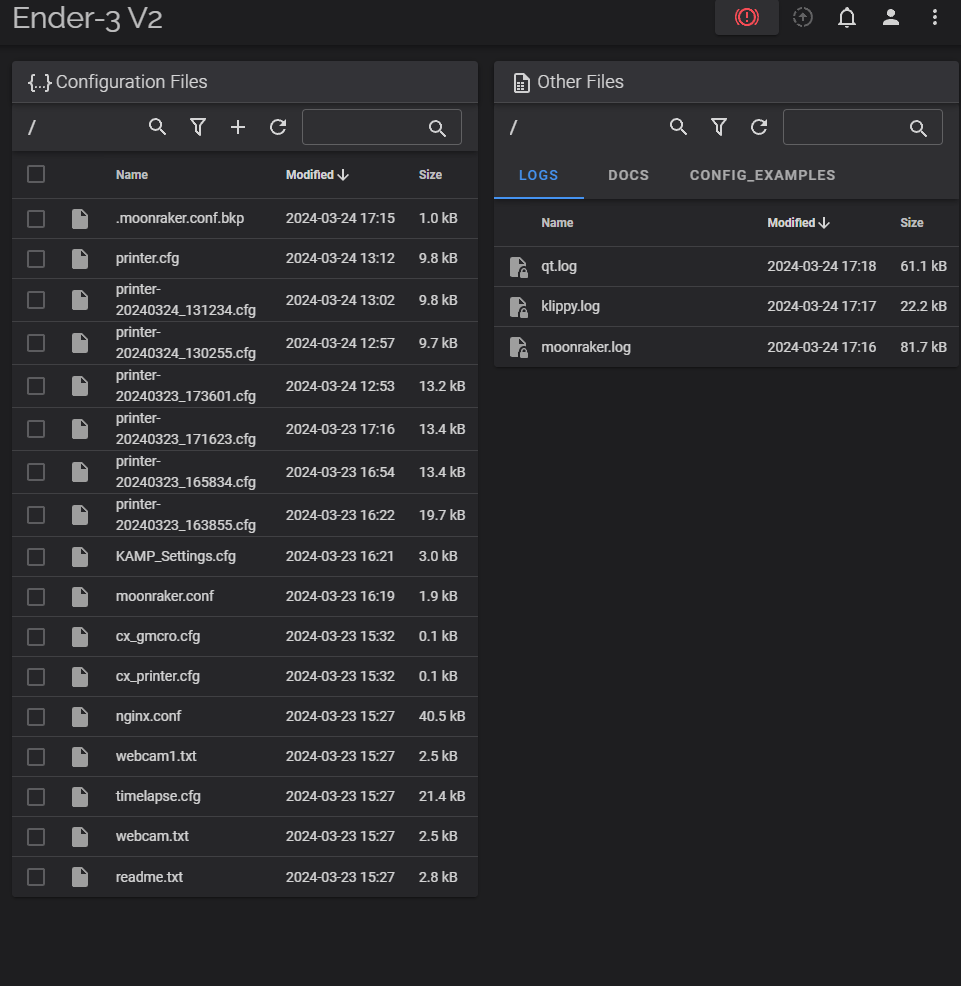Image resolution: width=961 pixels, height=986 pixels.
Task: Select checkbox for printer-20240324_131234.cfg
Action: 36,300
